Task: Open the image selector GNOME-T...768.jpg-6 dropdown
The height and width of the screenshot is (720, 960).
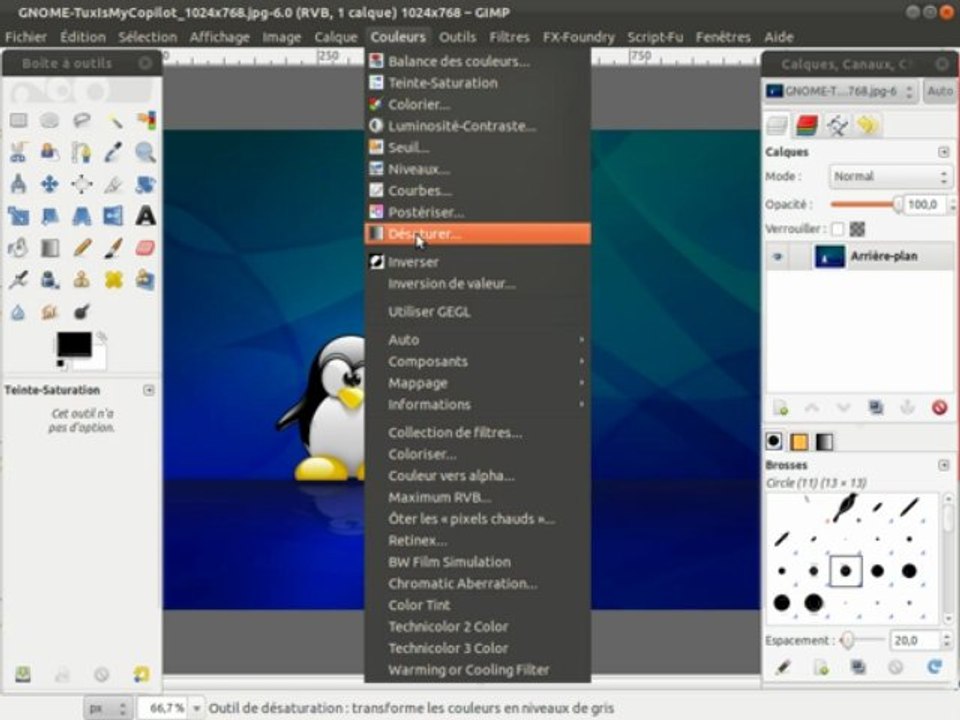Action: [x=841, y=91]
